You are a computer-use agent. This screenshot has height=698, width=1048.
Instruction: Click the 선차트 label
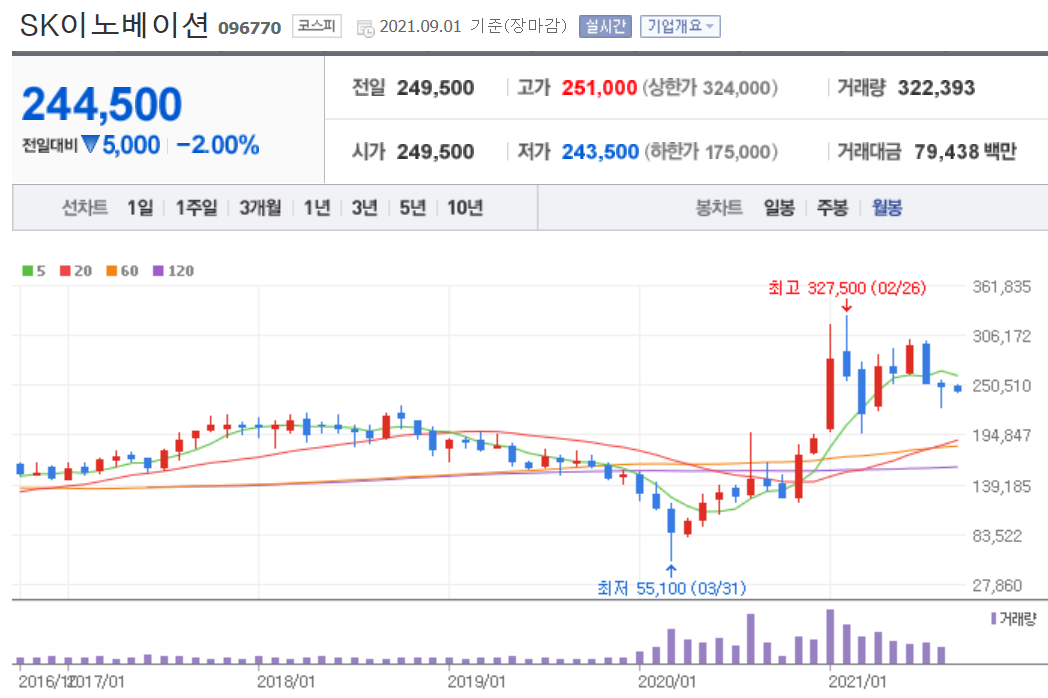[85, 208]
